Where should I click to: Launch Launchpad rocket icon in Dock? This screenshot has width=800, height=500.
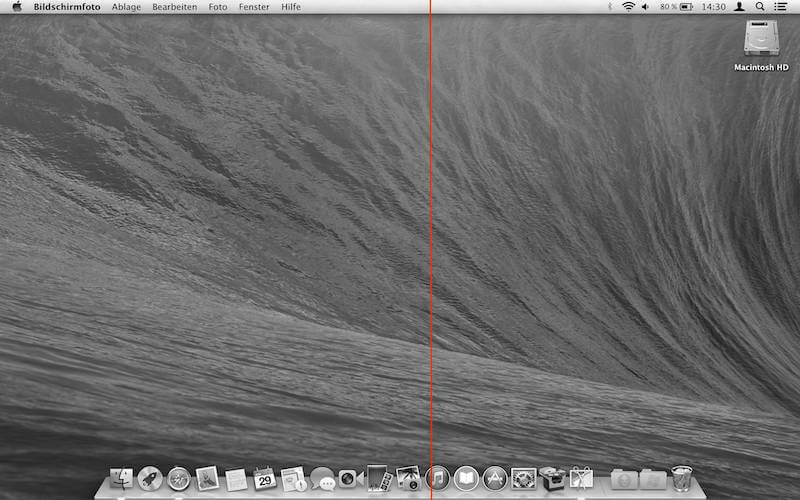point(150,479)
